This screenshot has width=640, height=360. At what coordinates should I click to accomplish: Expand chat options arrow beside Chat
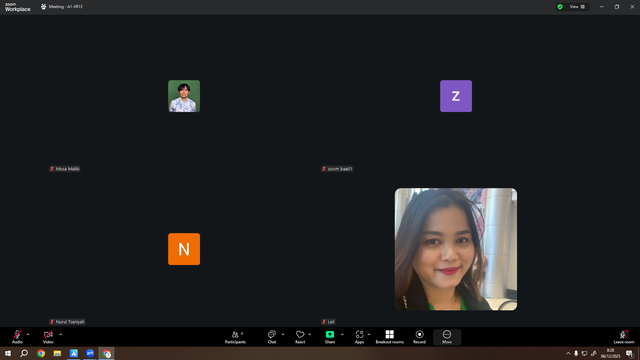283,334
